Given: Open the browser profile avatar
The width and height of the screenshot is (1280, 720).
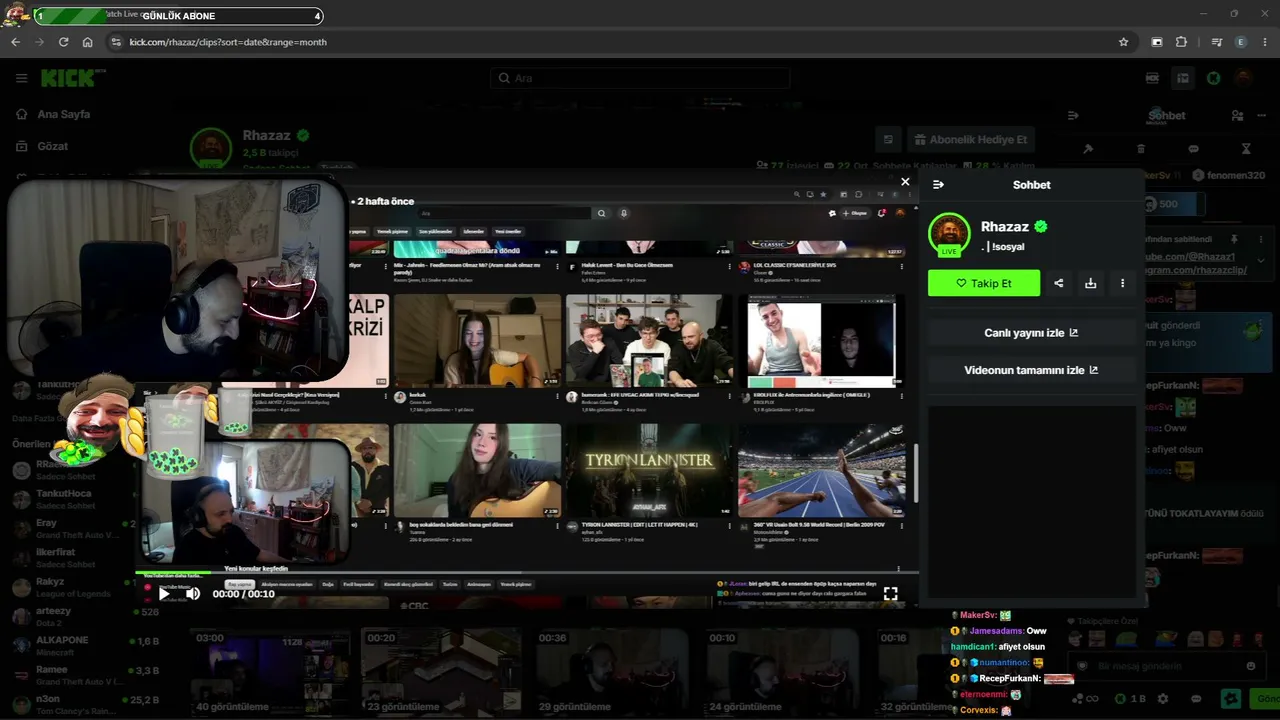Looking at the screenshot, I should click(x=1241, y=42).
